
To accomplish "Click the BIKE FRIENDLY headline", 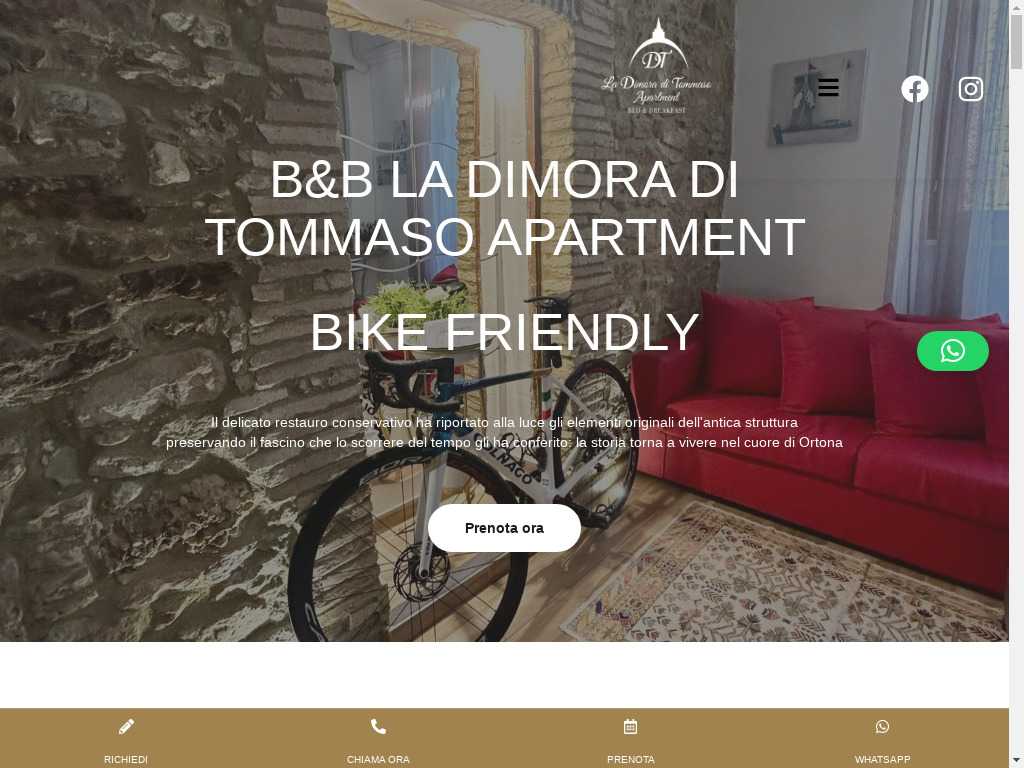I will point(504,332).
